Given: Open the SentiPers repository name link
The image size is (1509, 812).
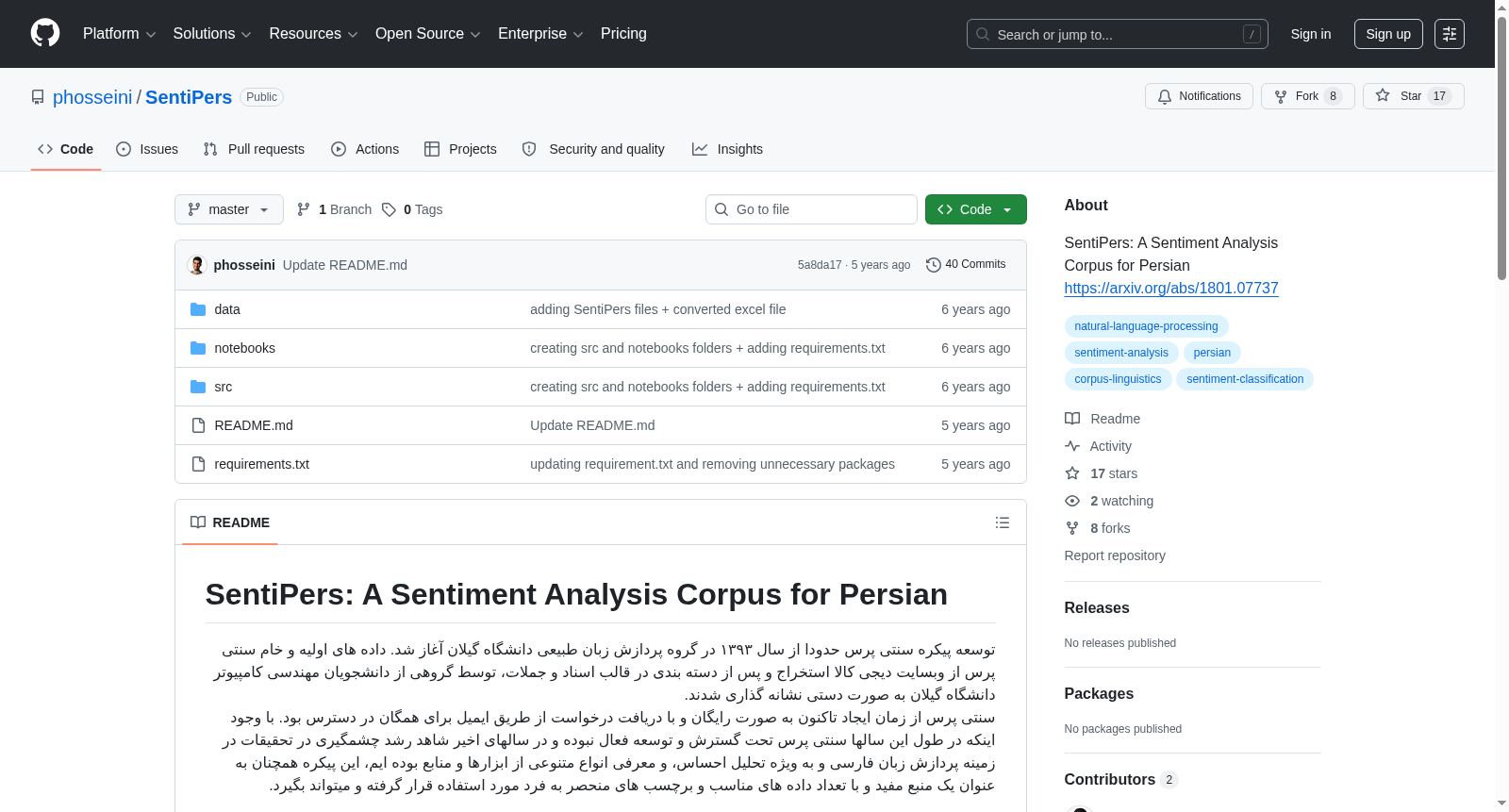Looking at the screenshot, I should (189, 97).
